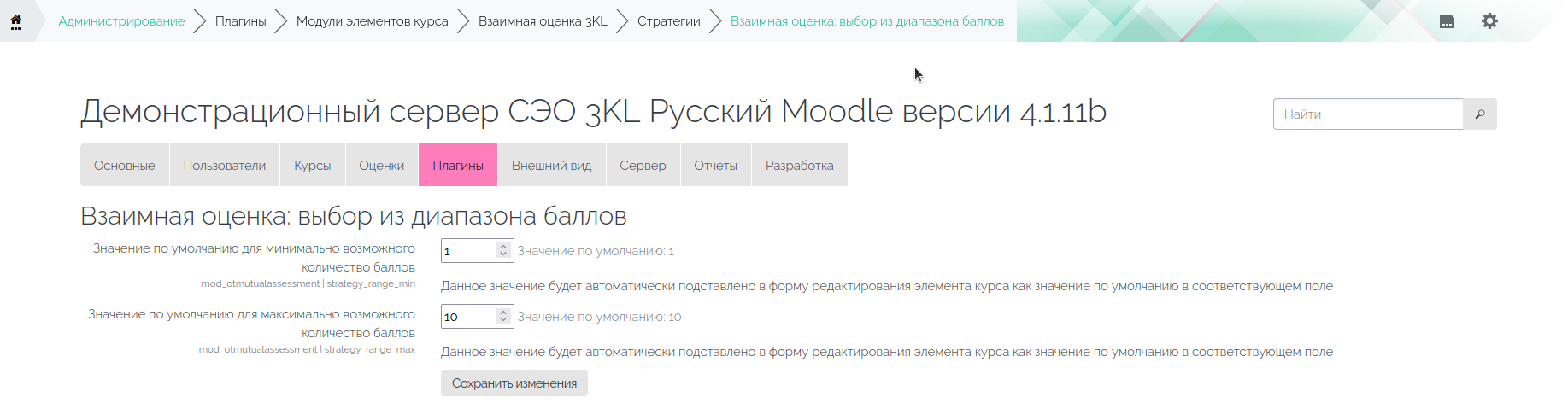Screen dimensions: 1568x409
Task: Switch to the Пользователи tab
Action: [225, 165]
